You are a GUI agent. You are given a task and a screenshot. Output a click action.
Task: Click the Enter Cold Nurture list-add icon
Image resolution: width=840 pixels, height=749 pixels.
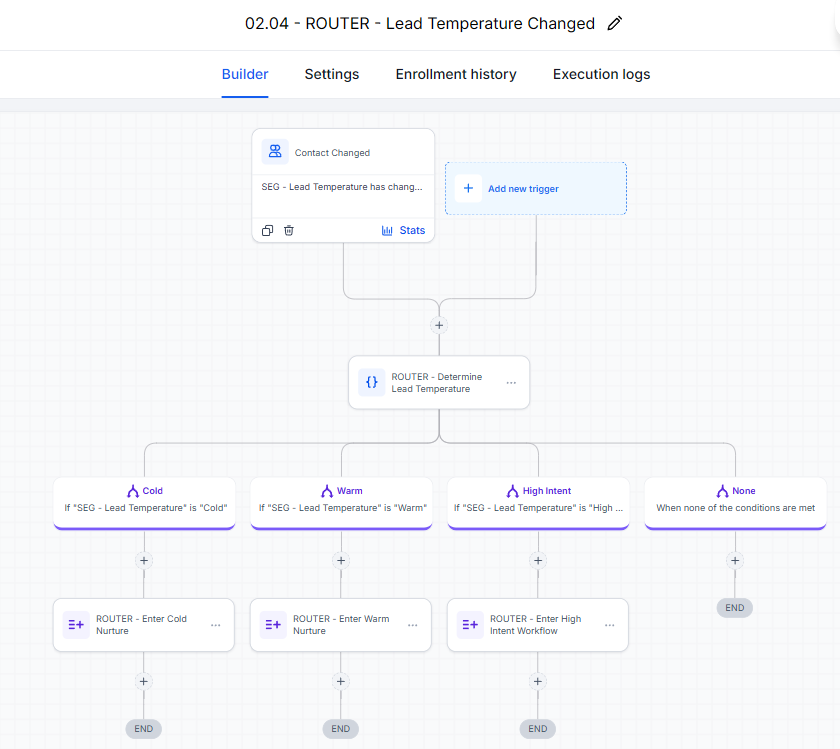coord(76,625)
